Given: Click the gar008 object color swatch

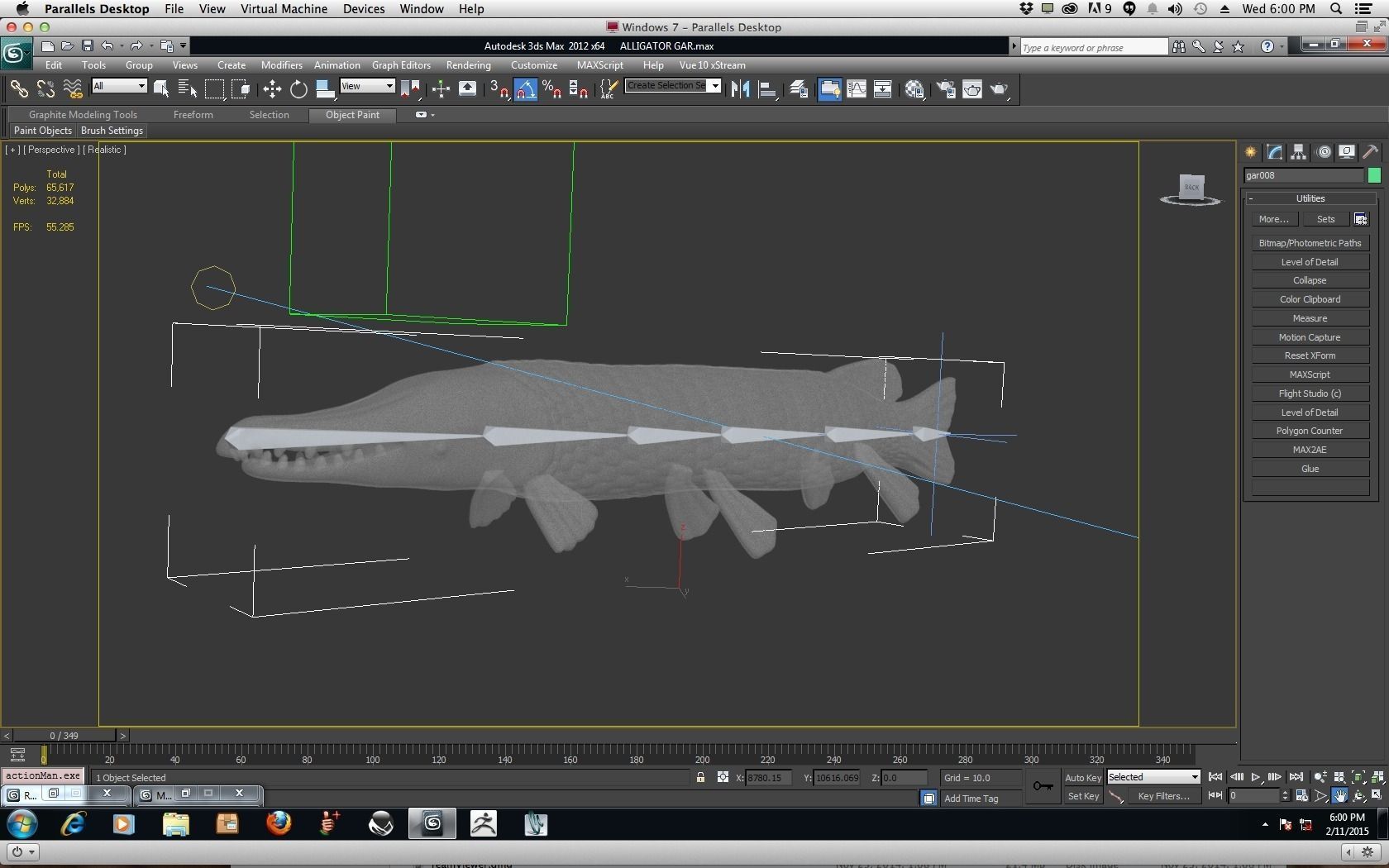Looking at the screenshot, I should point(1374,175).
